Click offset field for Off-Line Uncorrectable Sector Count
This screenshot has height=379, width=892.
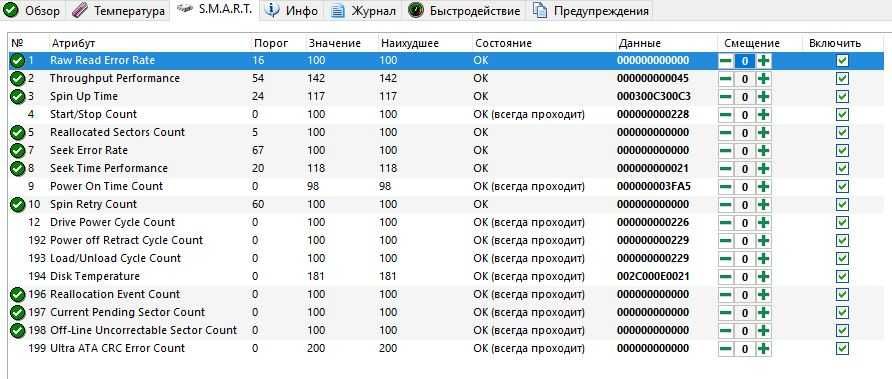(x=745, y=331)
